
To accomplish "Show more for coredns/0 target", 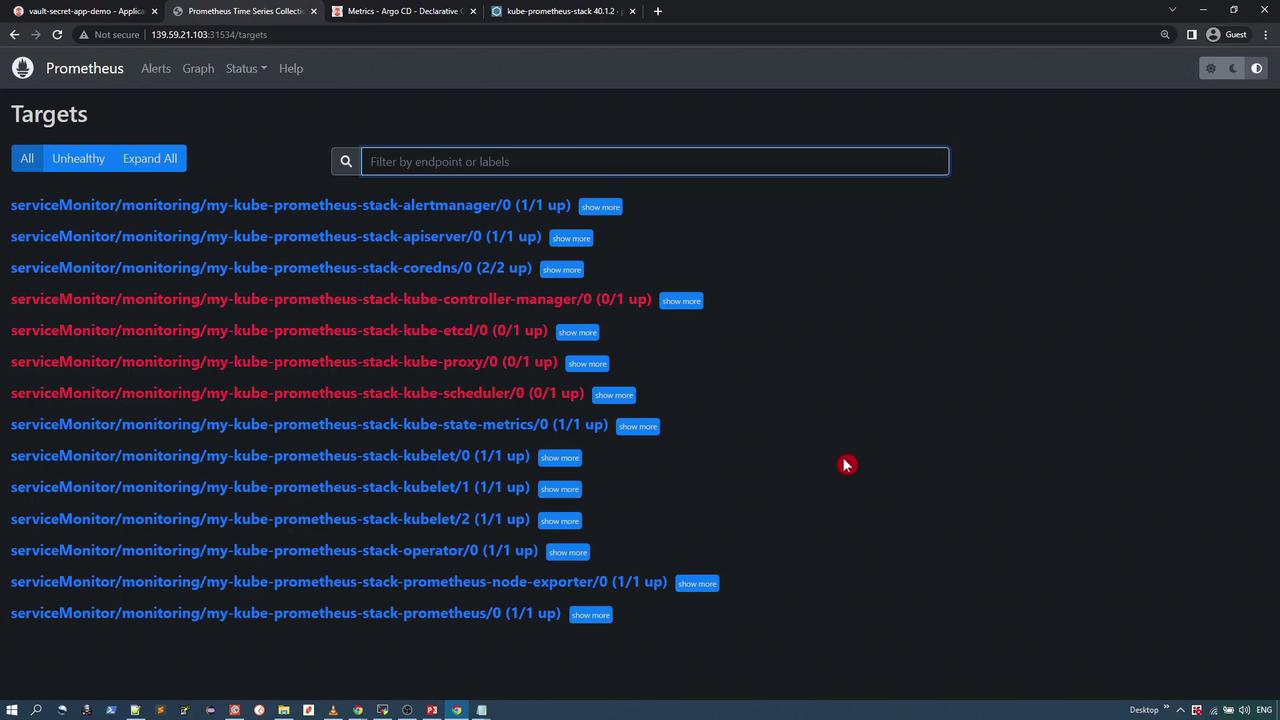I will (x=562, y=269).
